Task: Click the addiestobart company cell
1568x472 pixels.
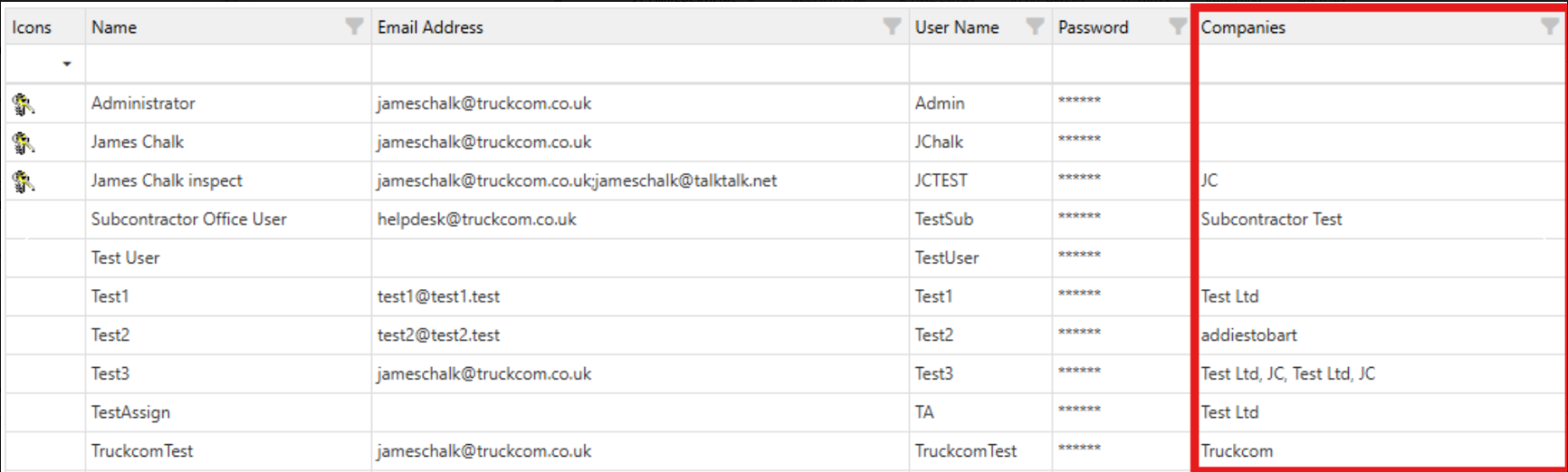Action: [1249, 336]
